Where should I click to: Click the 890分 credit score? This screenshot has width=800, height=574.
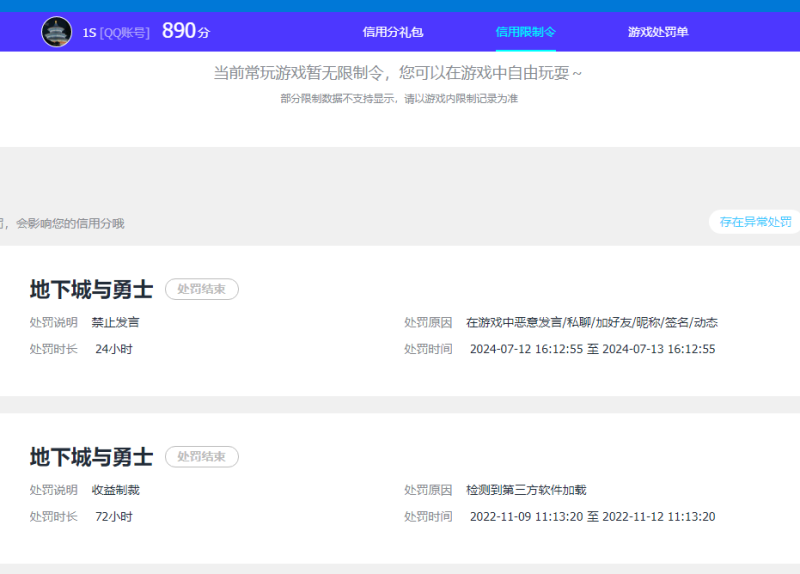click(x=185, y=31)
